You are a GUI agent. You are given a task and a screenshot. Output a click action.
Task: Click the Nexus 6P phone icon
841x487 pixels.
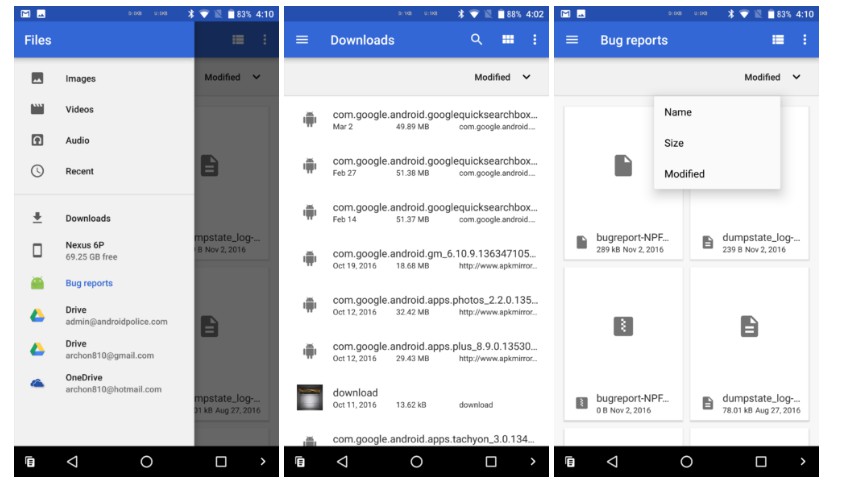point(37,250)
